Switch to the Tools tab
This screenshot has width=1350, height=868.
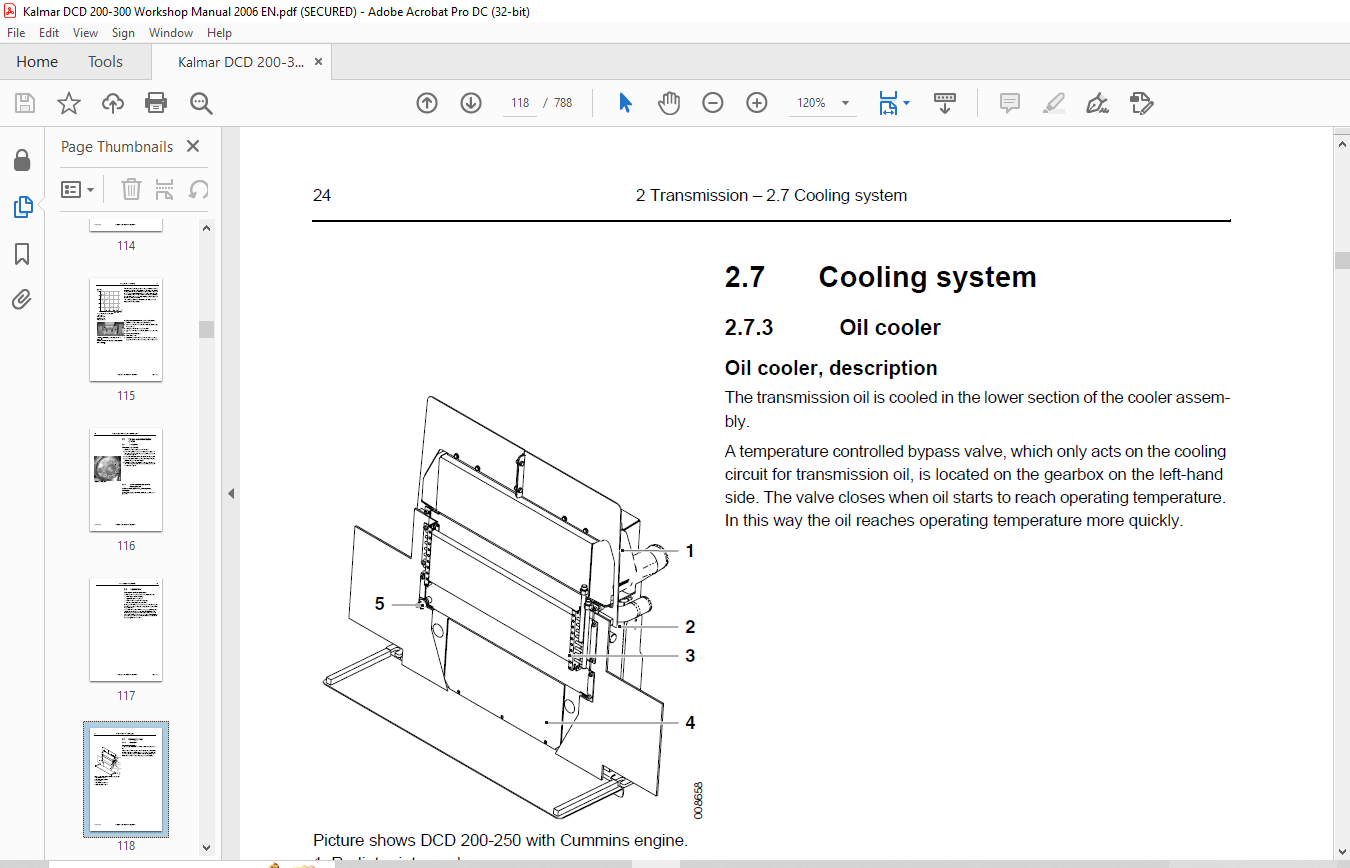[x=105, y=62]
